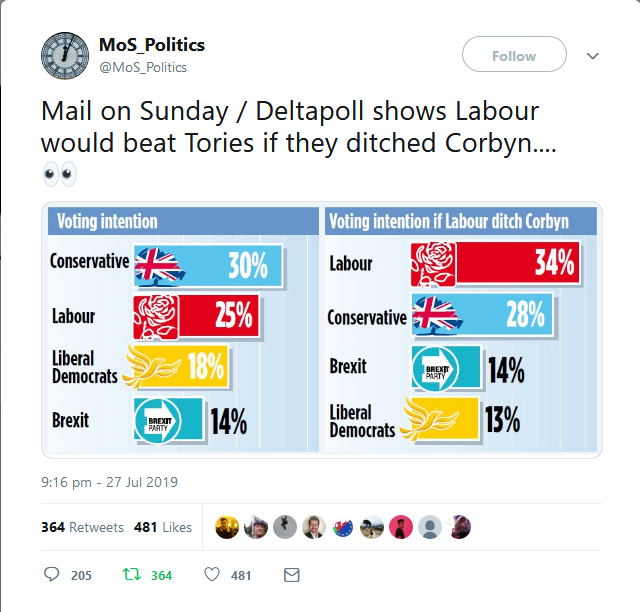The height and width of the screenshot is (612, 640).
Task: Open the tweet timestamp 27 Jul 2019
Action: point(109,482)
